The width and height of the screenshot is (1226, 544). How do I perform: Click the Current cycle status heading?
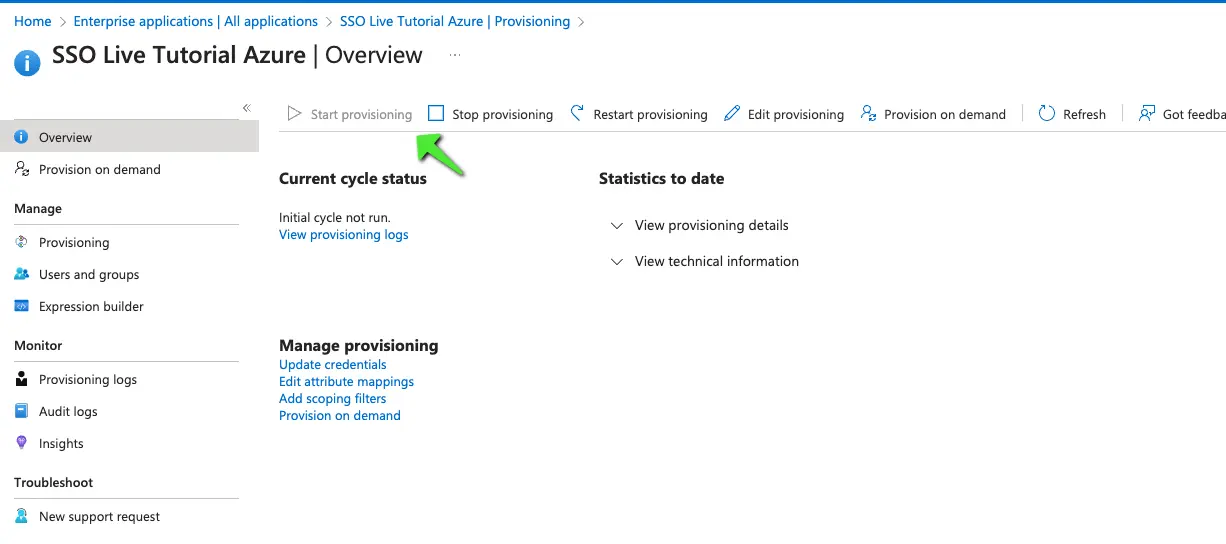(353, 179)
